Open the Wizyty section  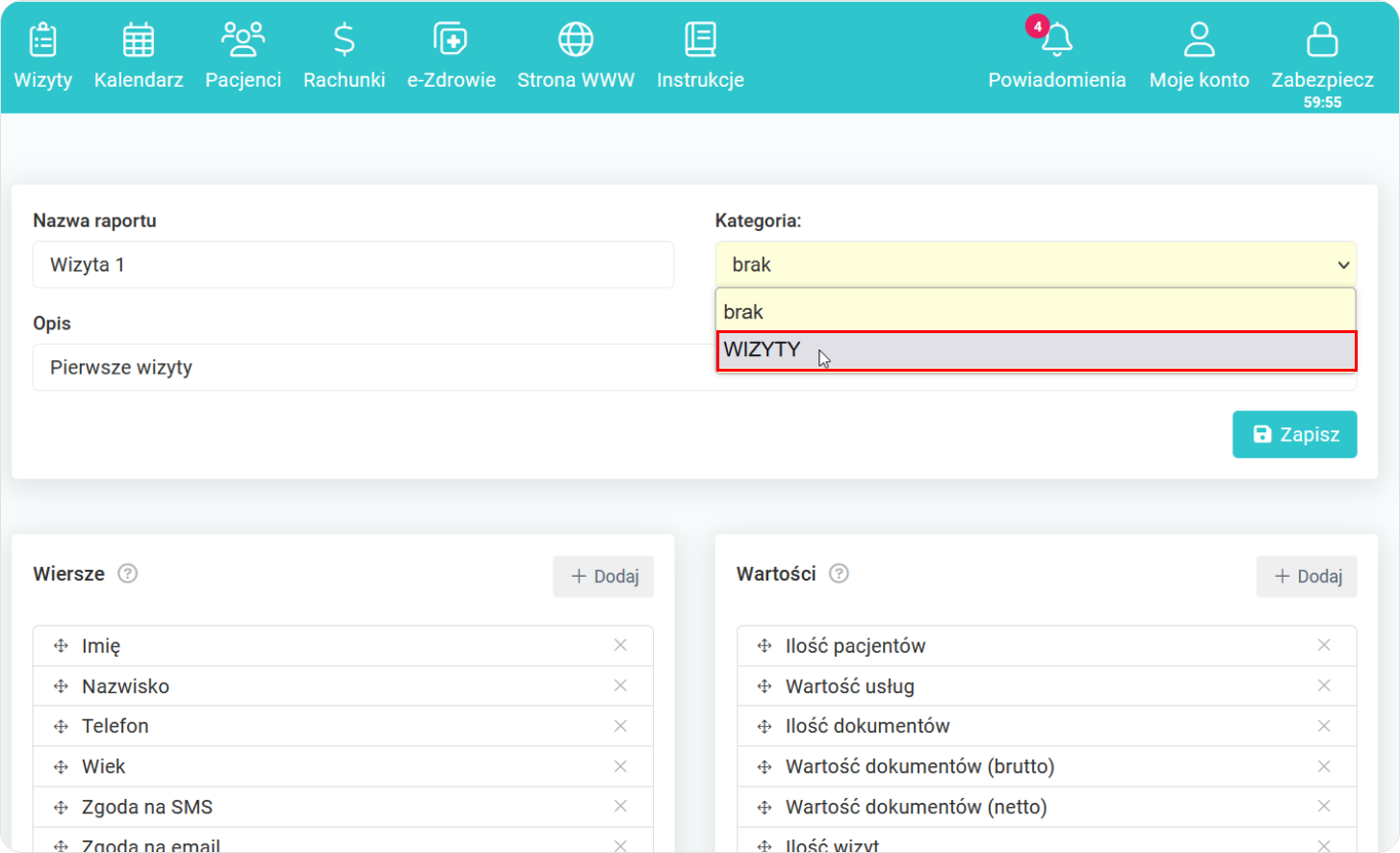(43, 57)
